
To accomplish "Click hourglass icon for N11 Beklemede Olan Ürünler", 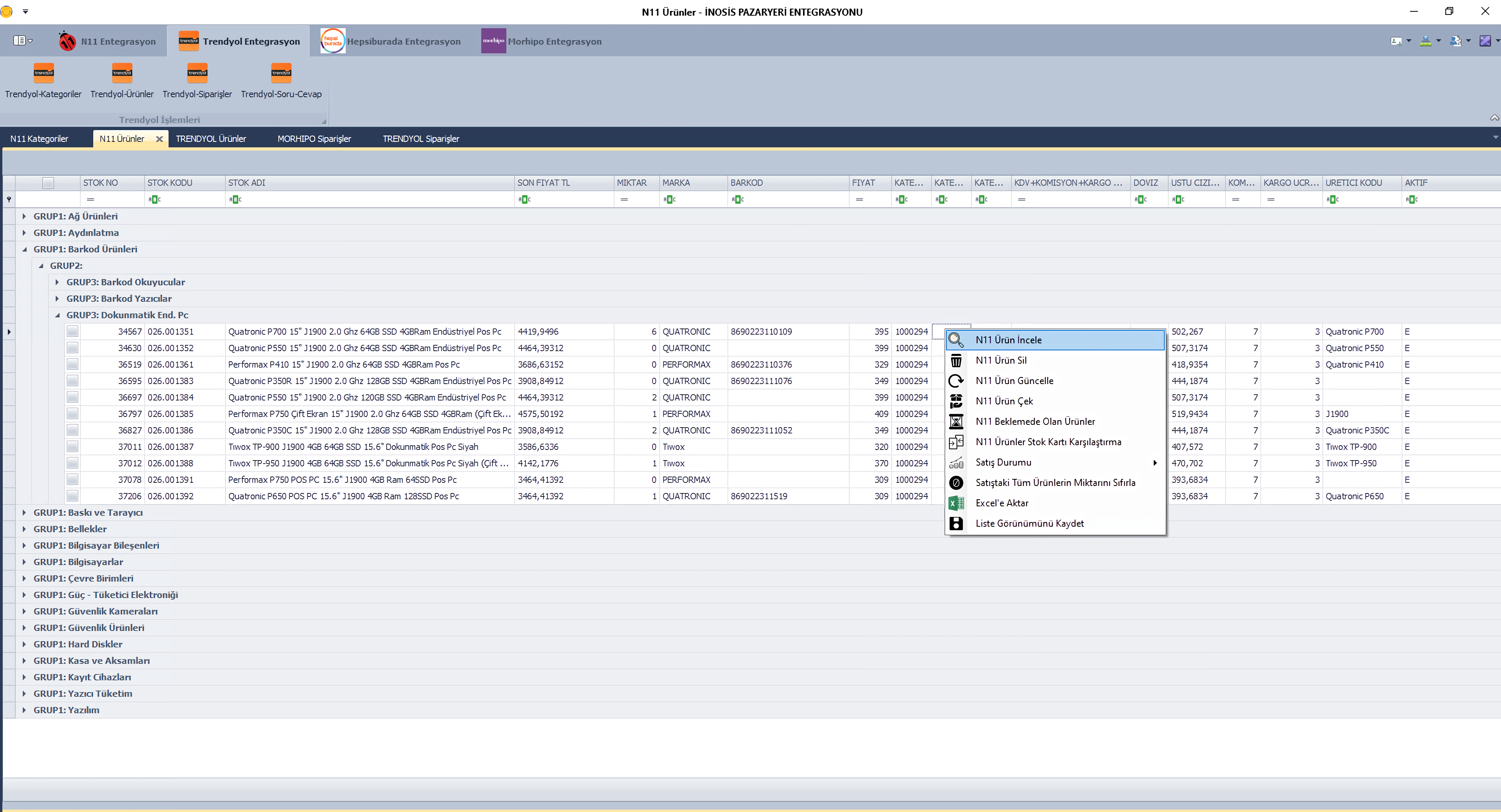I will coord(956,421).
